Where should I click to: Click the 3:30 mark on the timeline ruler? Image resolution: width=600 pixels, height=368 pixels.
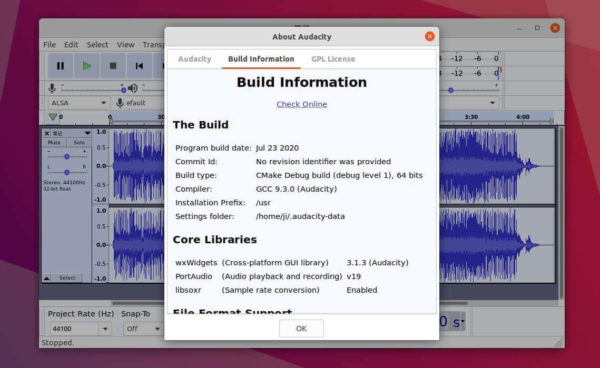471,117
